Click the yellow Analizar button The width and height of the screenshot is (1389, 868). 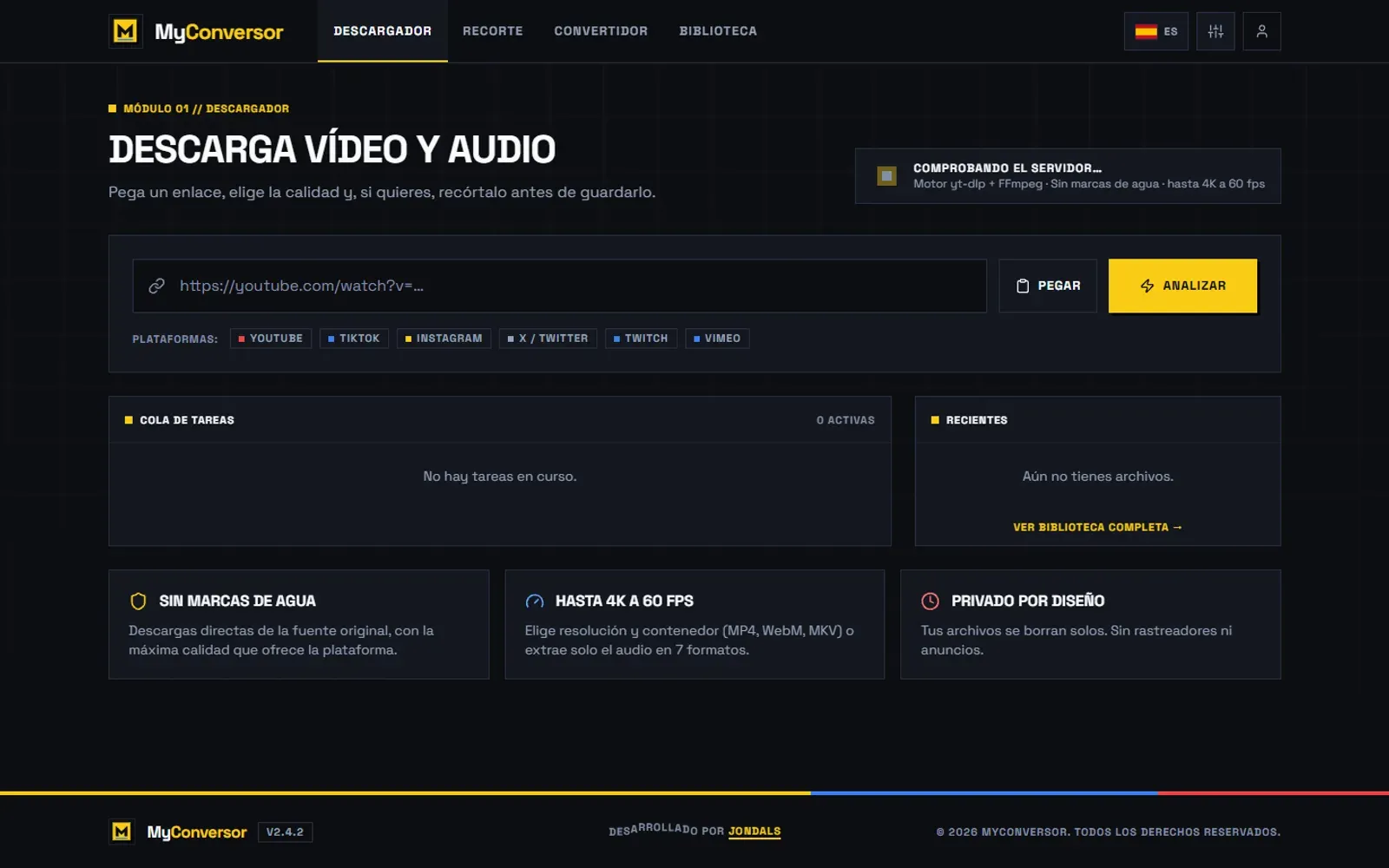point(1182,286)
